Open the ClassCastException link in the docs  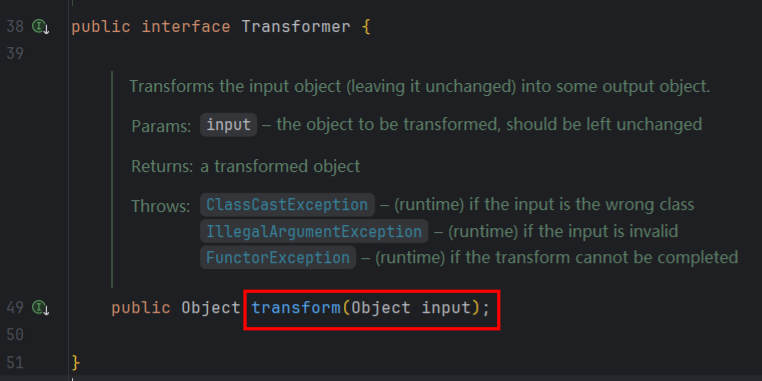pos(287,205)
